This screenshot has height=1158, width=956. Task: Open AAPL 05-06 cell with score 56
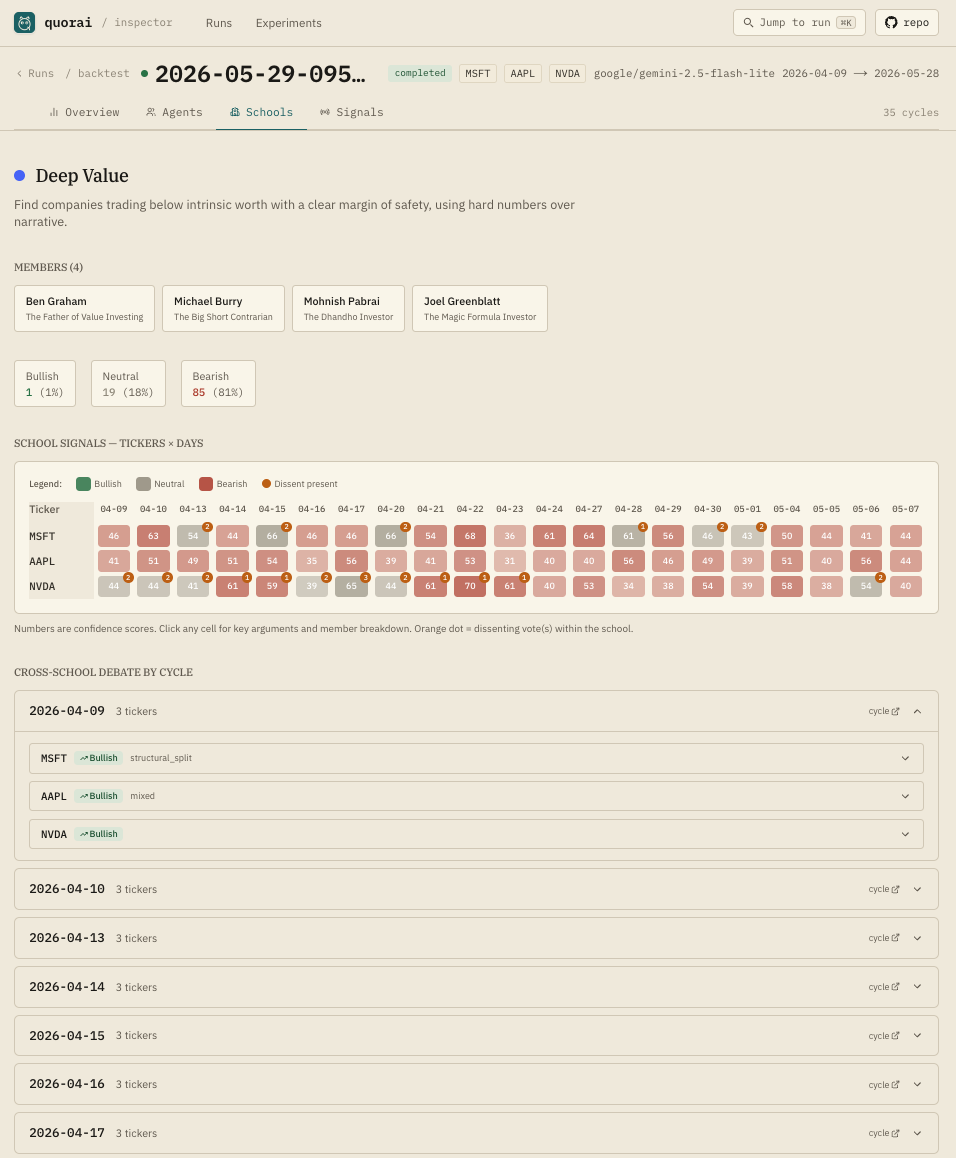pos(866,561)
